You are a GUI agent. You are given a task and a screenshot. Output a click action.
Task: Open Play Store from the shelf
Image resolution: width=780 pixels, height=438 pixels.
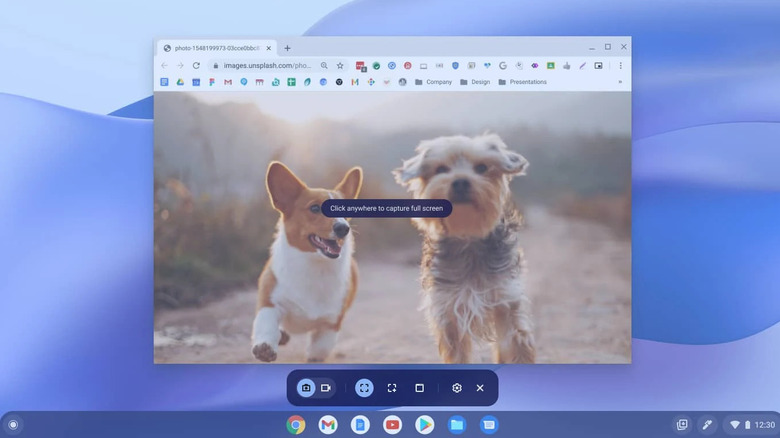click(424, 425)
